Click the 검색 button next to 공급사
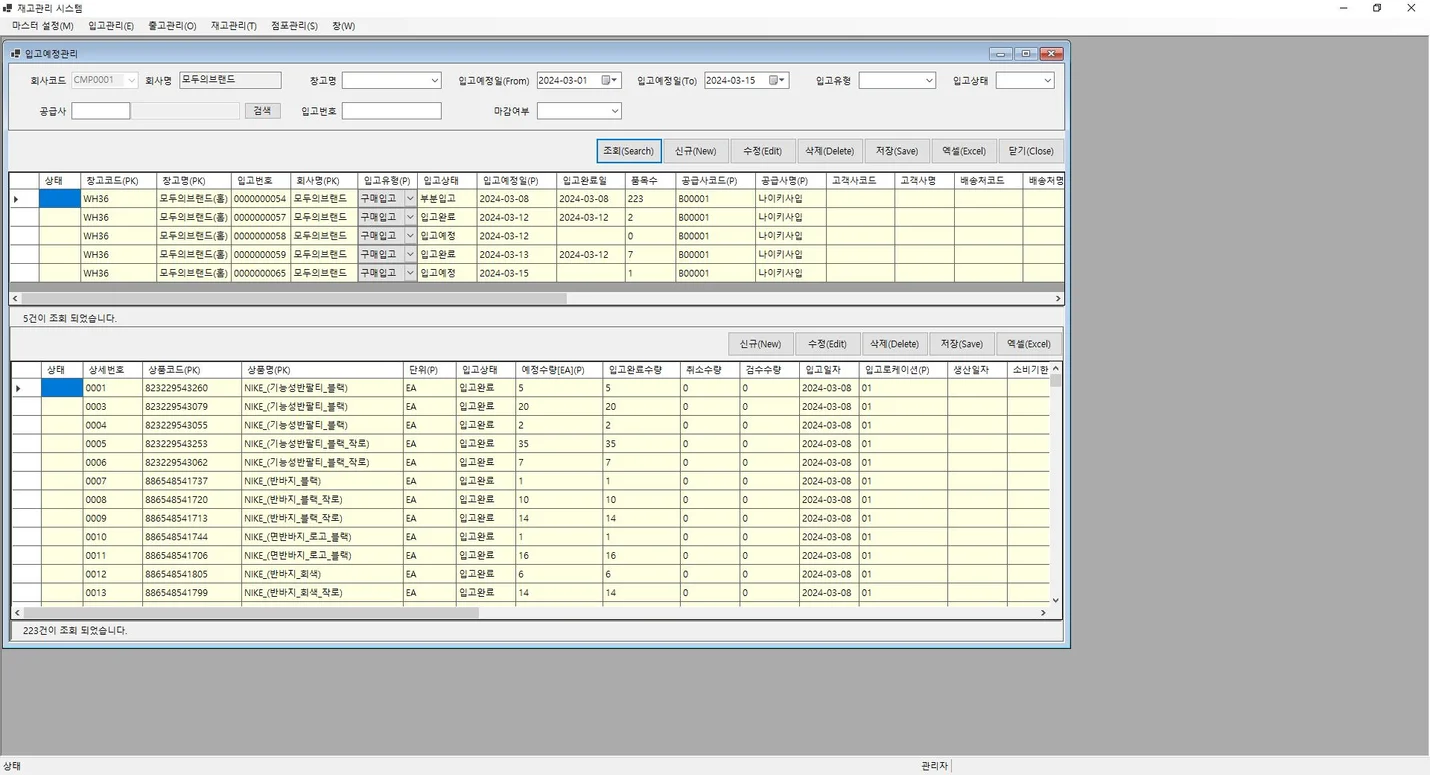 click(262, 111)
